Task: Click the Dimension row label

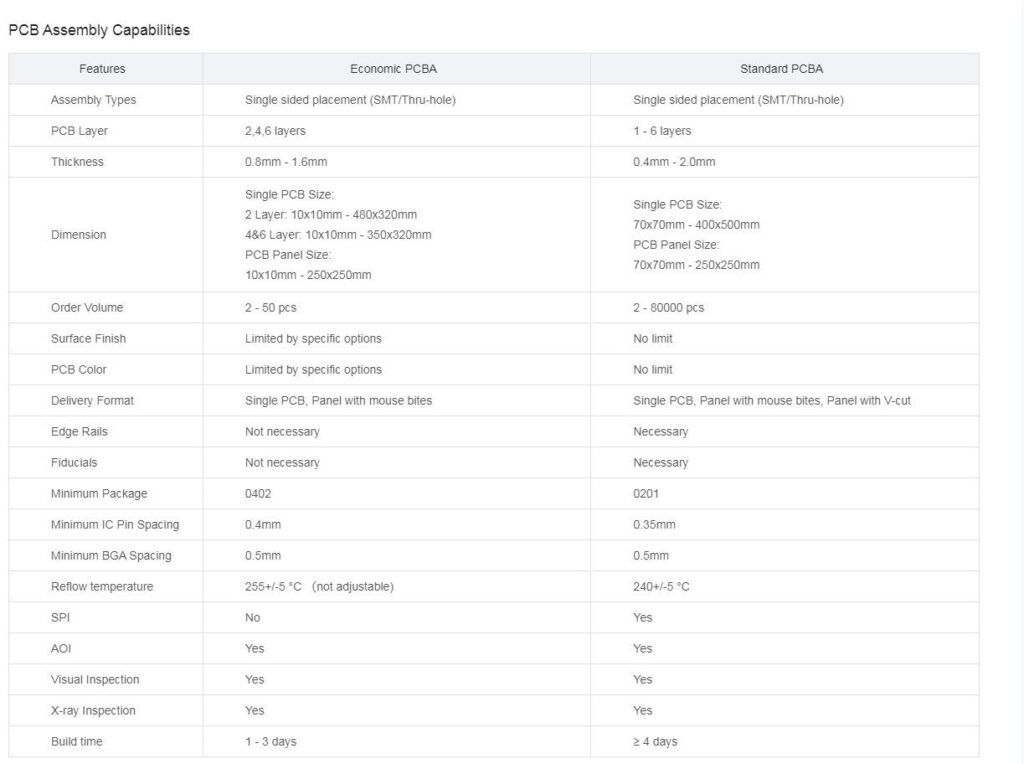Action: tap(78, 234)
